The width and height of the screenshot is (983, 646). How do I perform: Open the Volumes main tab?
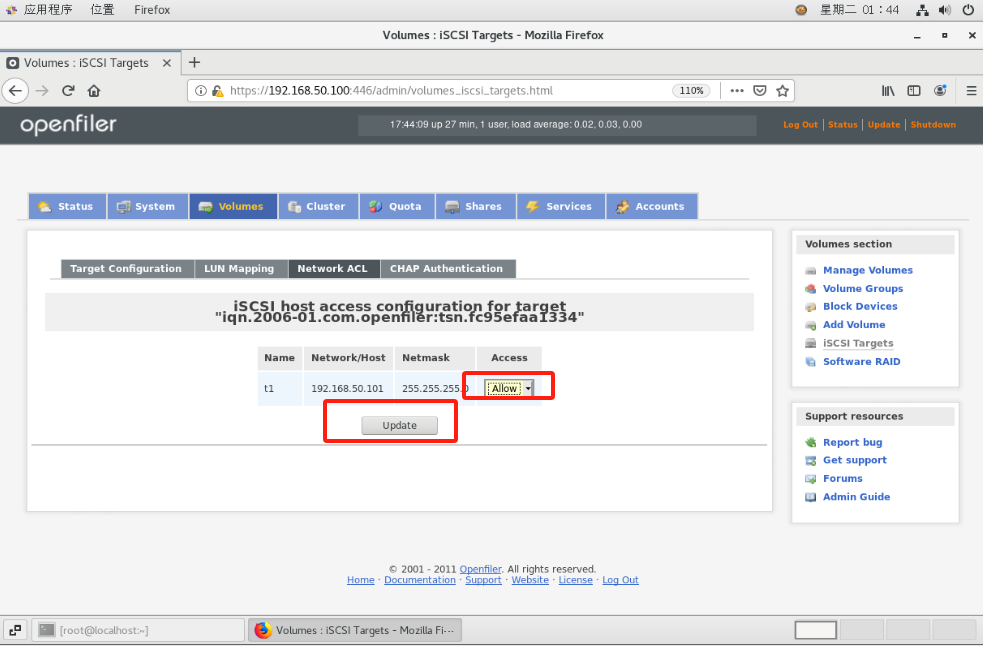(233, 206)
